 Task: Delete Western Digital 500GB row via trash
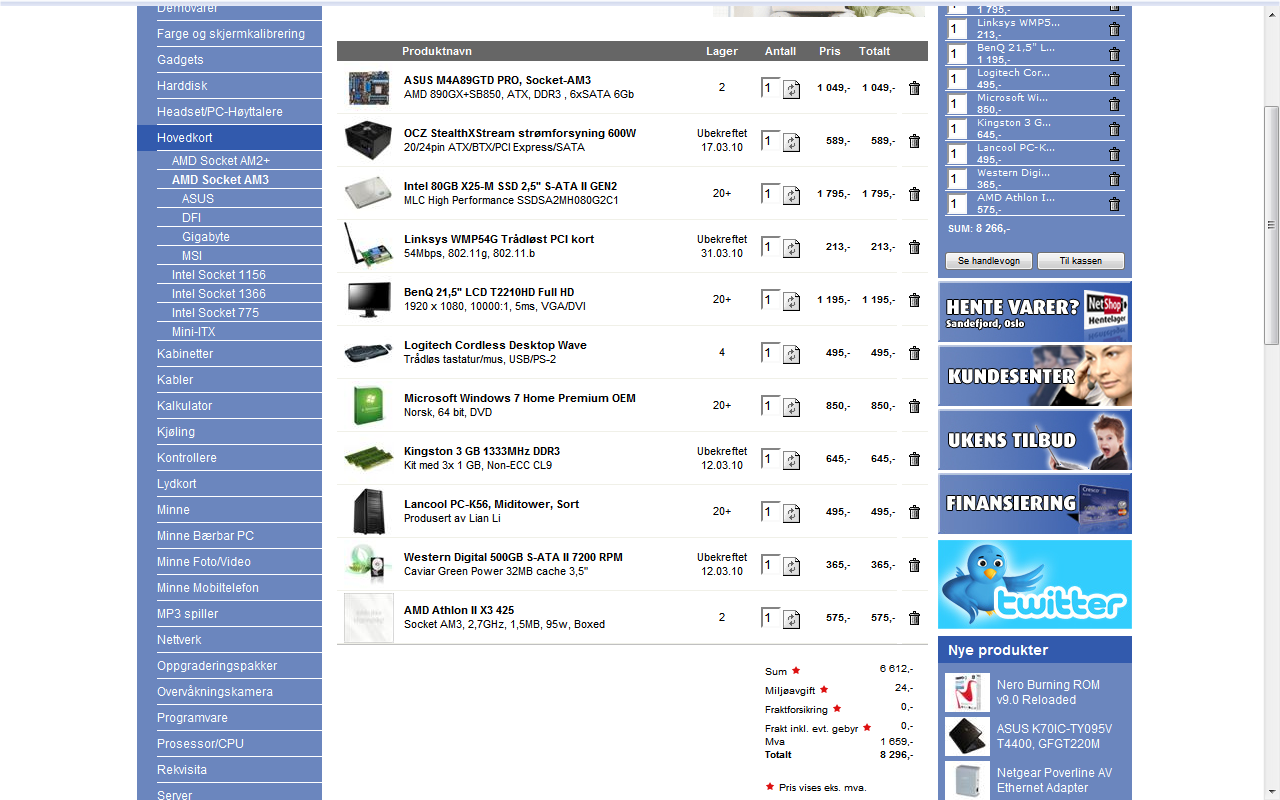pos(914,565)
